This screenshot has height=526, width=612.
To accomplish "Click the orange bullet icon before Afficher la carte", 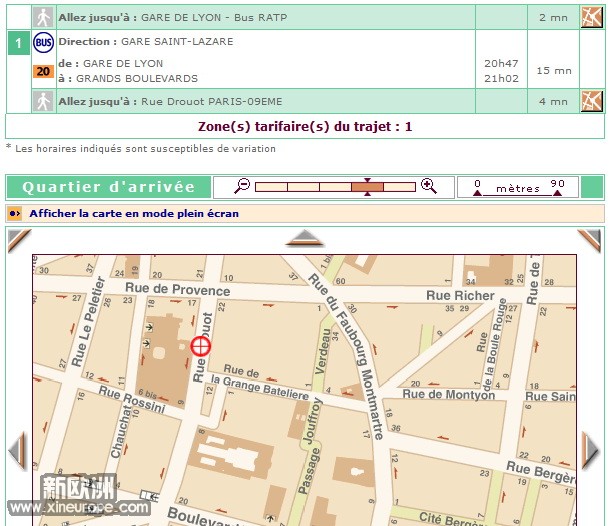I will point(15,213).
